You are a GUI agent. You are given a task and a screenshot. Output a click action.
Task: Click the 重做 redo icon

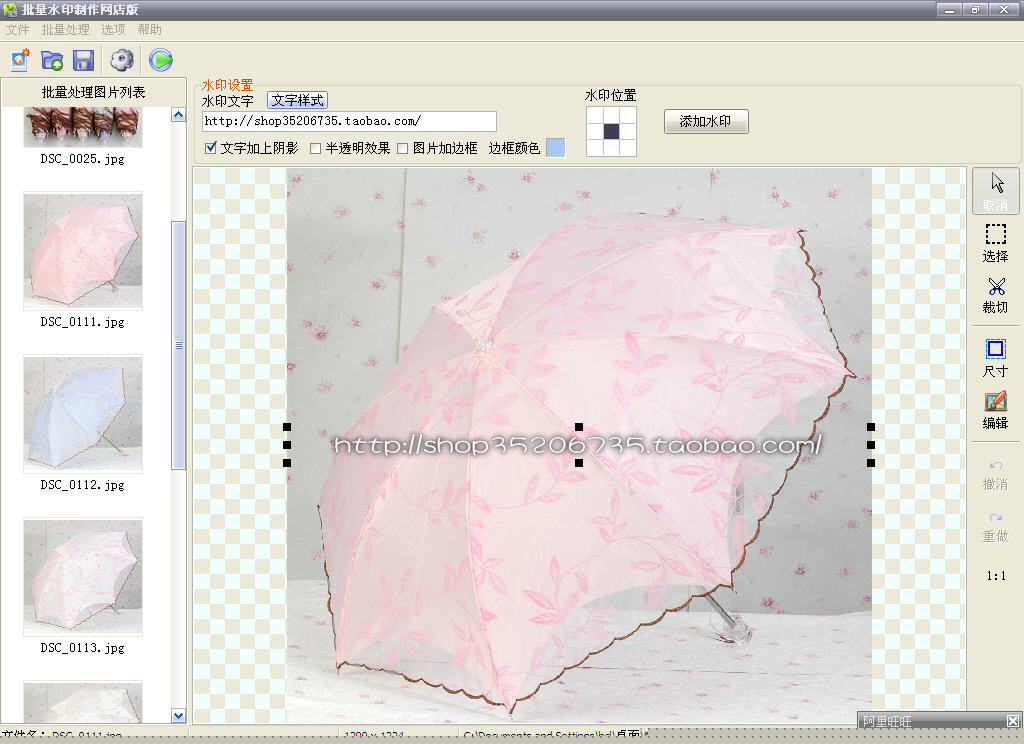coord(995,528)
